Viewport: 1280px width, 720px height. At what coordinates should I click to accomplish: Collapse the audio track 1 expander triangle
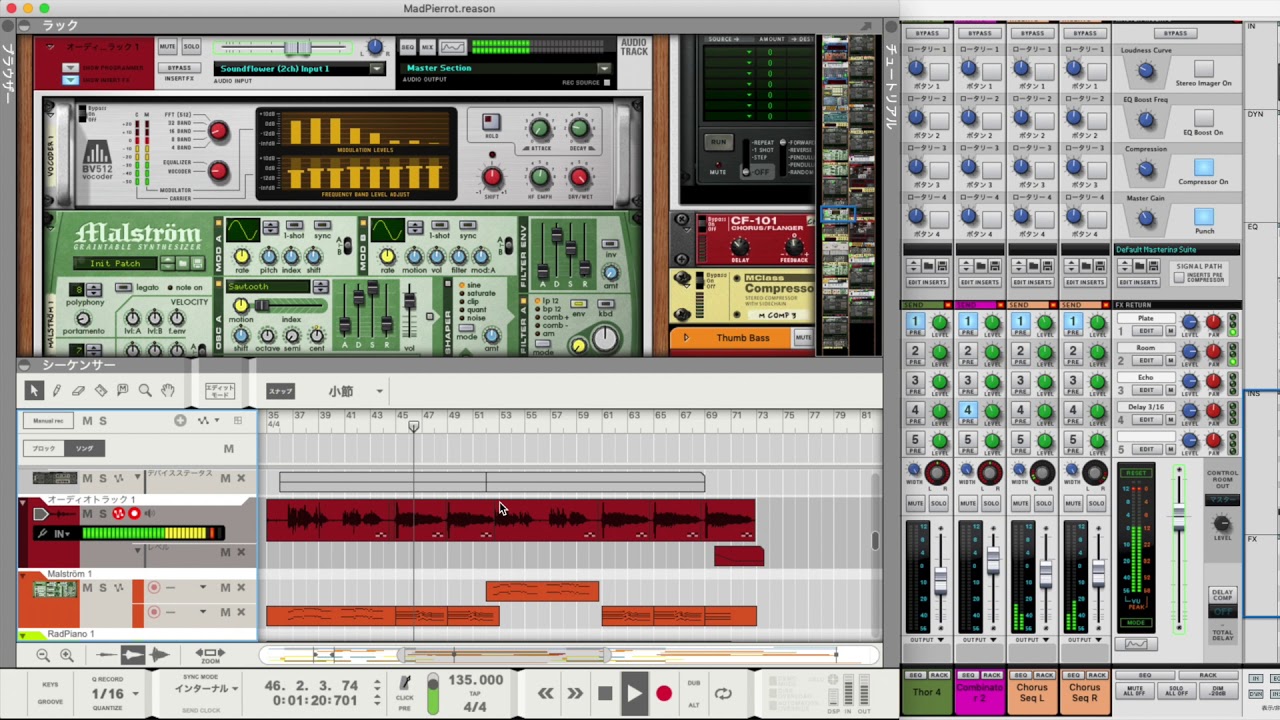pos(23,505)
